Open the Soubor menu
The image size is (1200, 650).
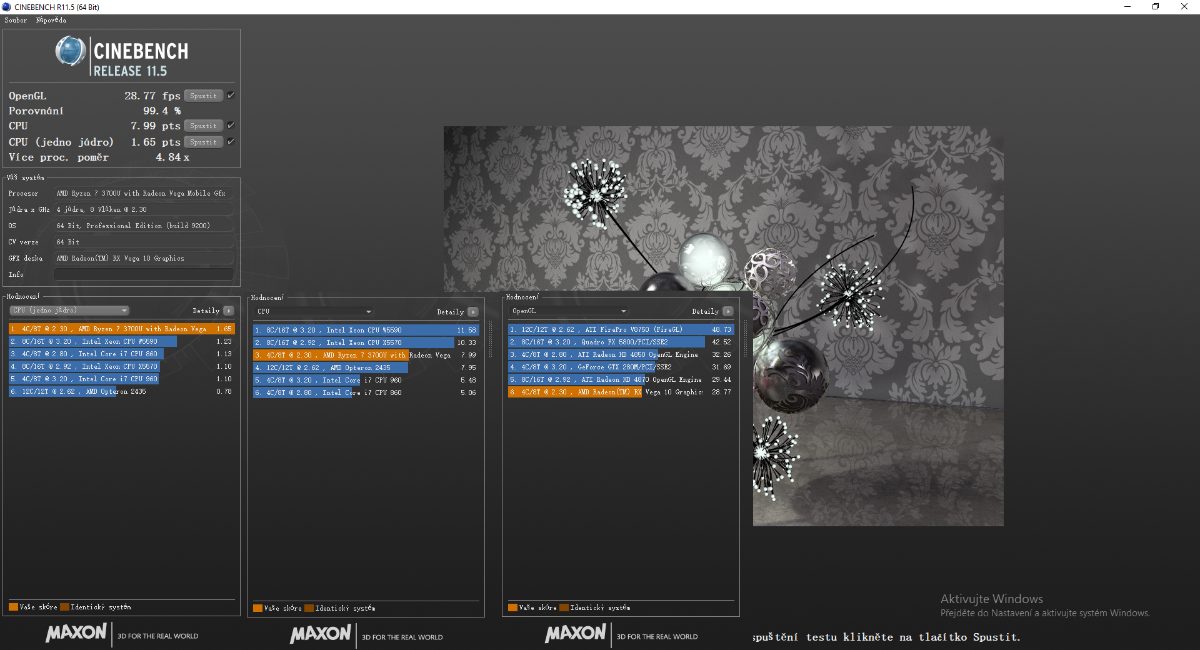click(15, 20)
